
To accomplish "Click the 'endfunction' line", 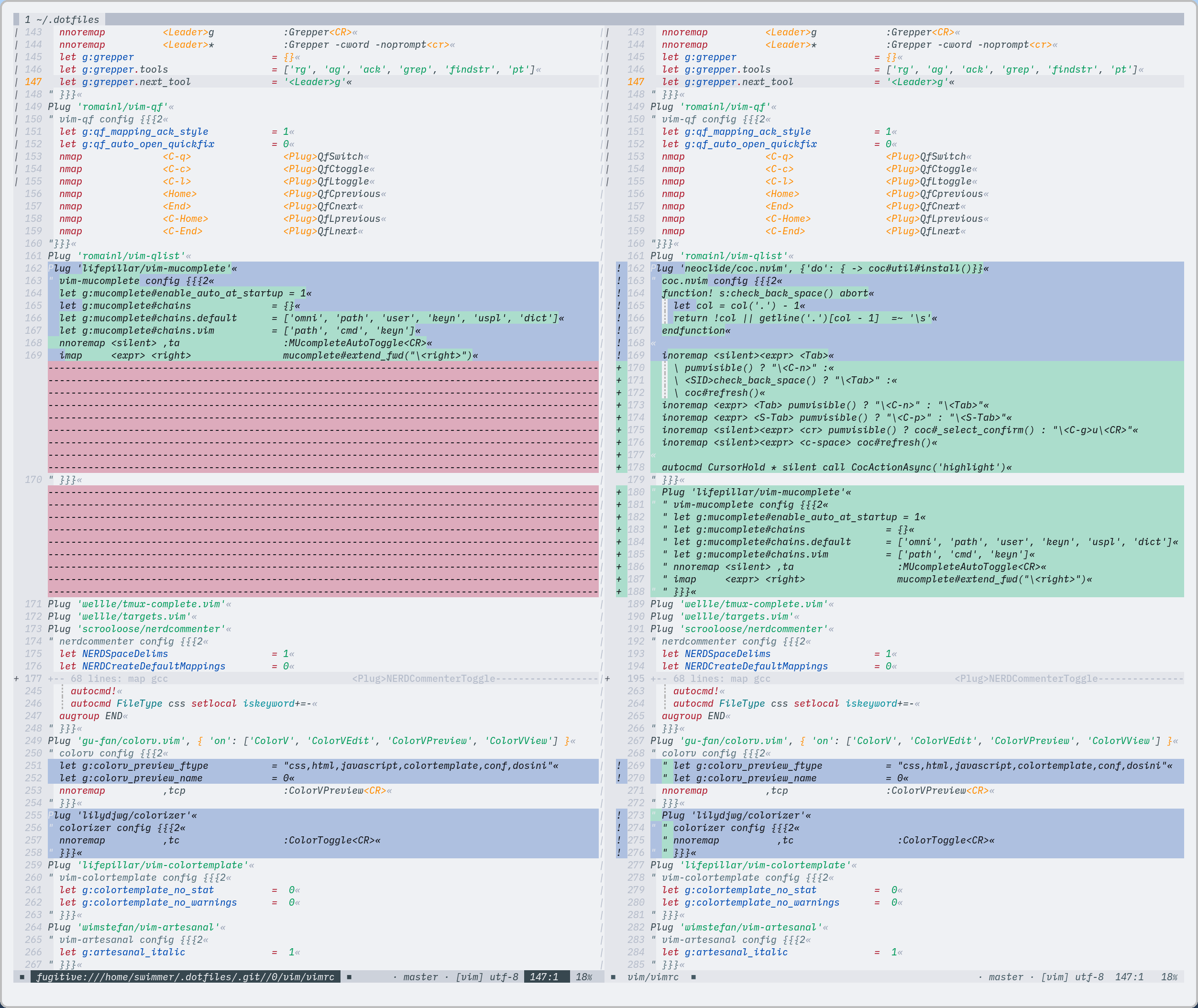I will [917, 331].
